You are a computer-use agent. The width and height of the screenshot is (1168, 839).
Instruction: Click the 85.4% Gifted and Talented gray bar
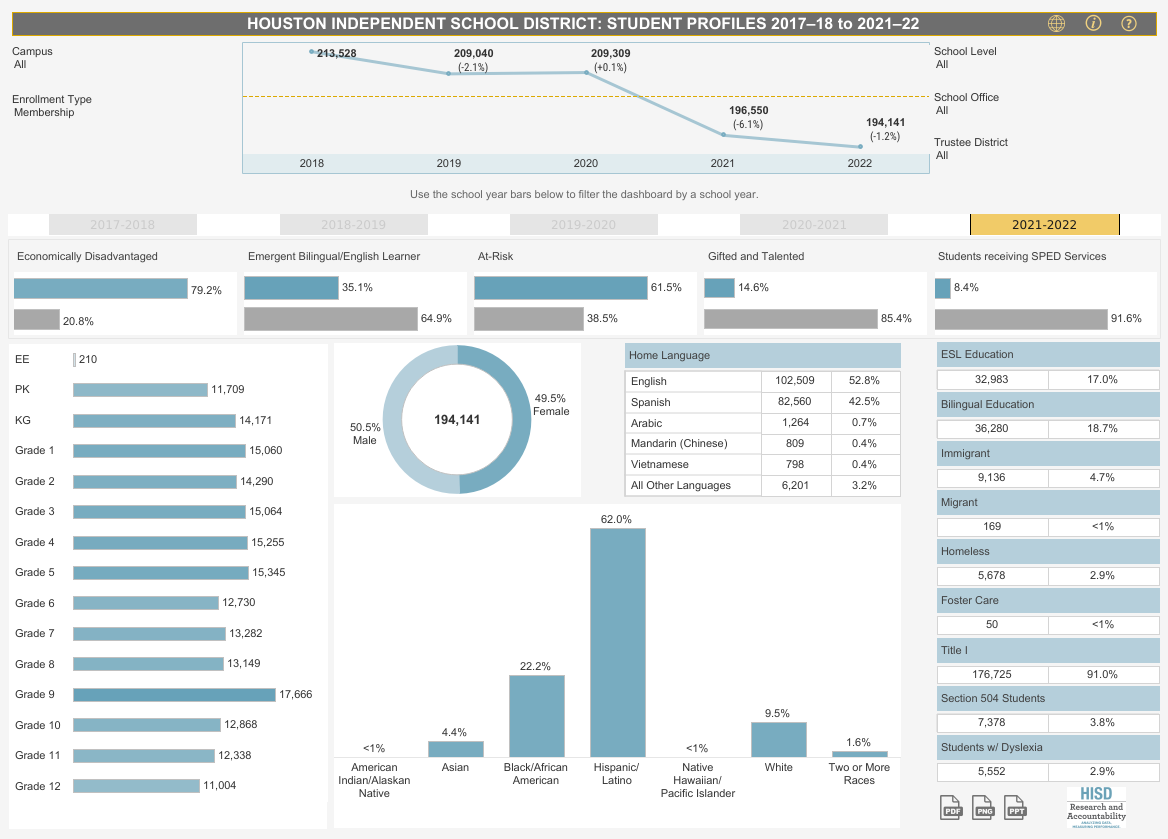(791, 319)
